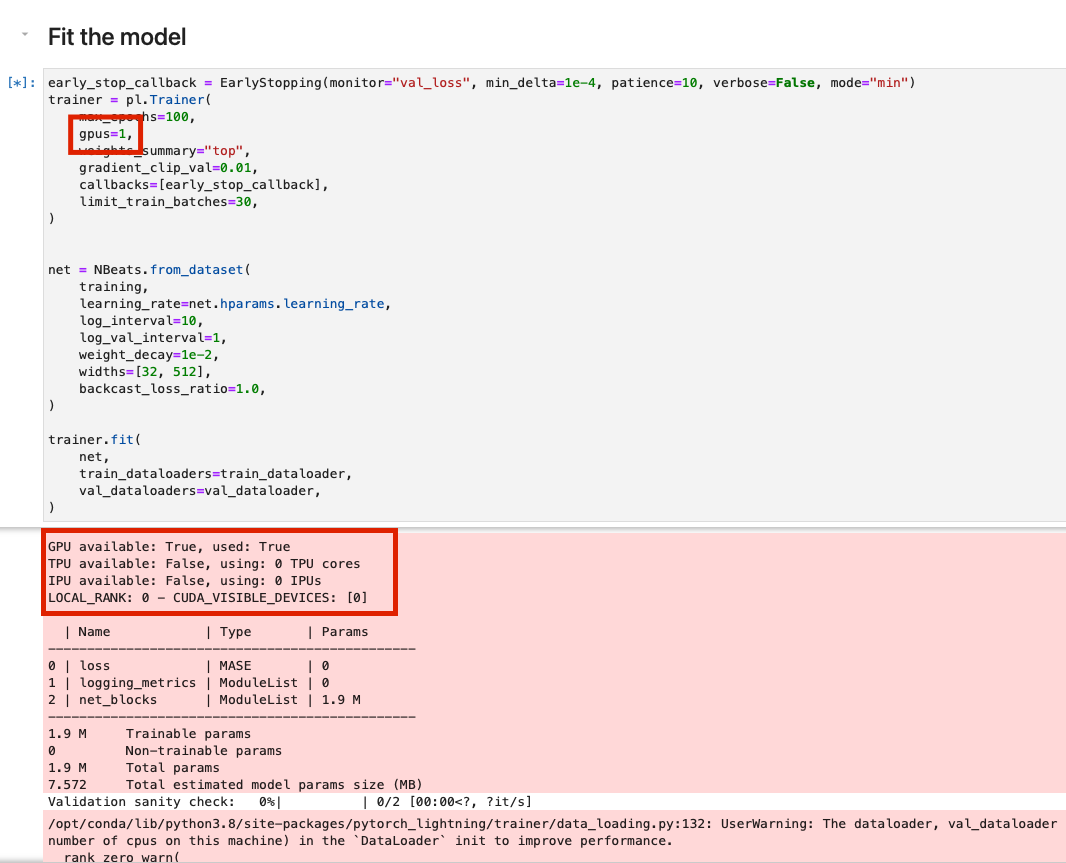Click the 'trainer = pl.Trainer(' line
This screenshot has height=863, width=1066.
[x=129, y=100]
